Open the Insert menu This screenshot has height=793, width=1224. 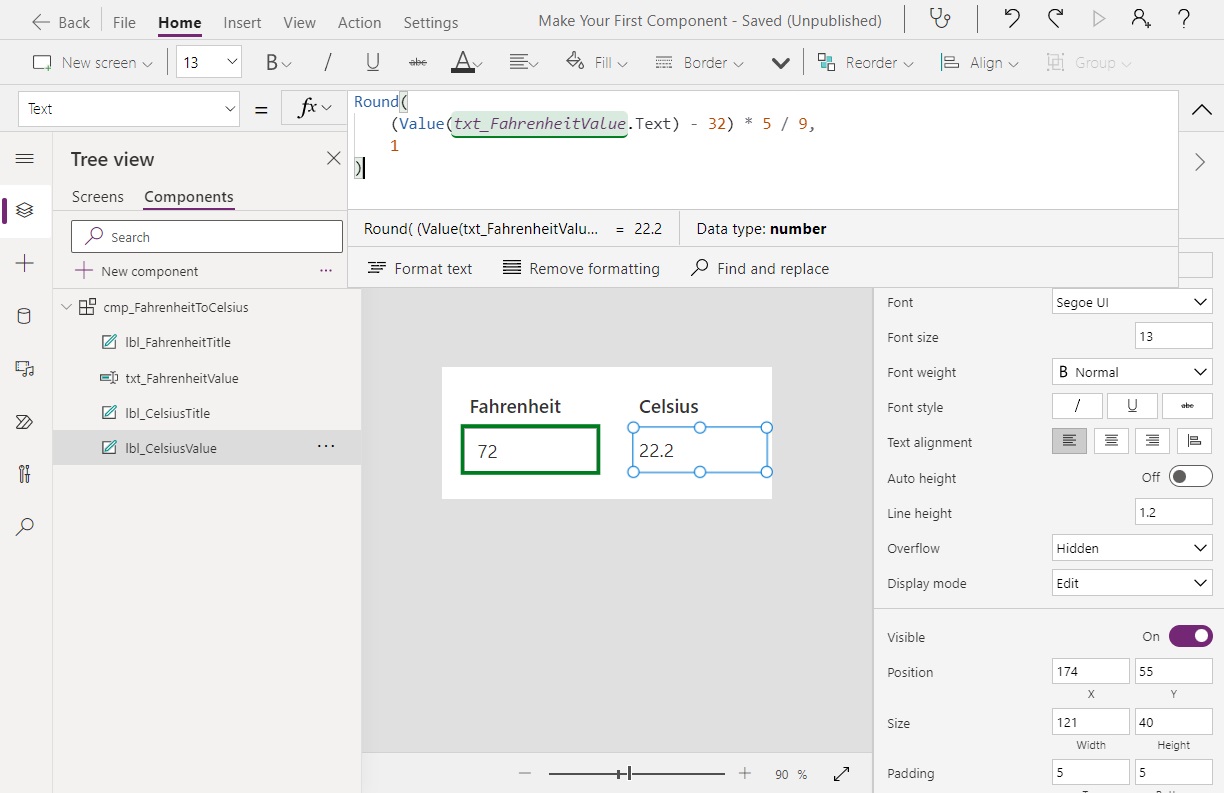(x=242, y=21)
